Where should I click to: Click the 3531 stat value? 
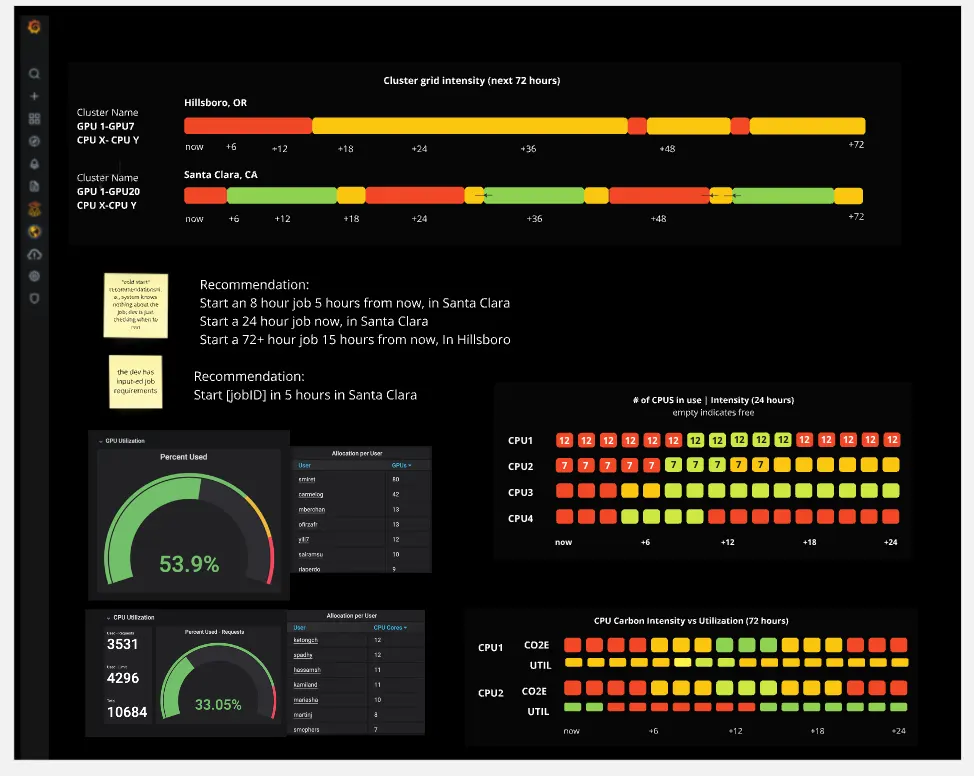[x=122, y=644]
